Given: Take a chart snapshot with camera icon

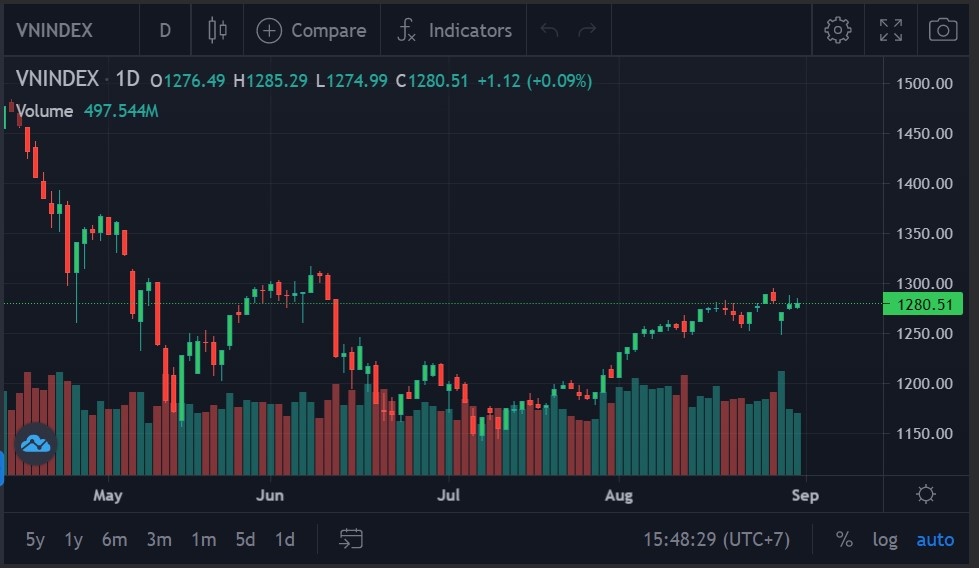Looking at the screenshot, I should coord(943,30).
